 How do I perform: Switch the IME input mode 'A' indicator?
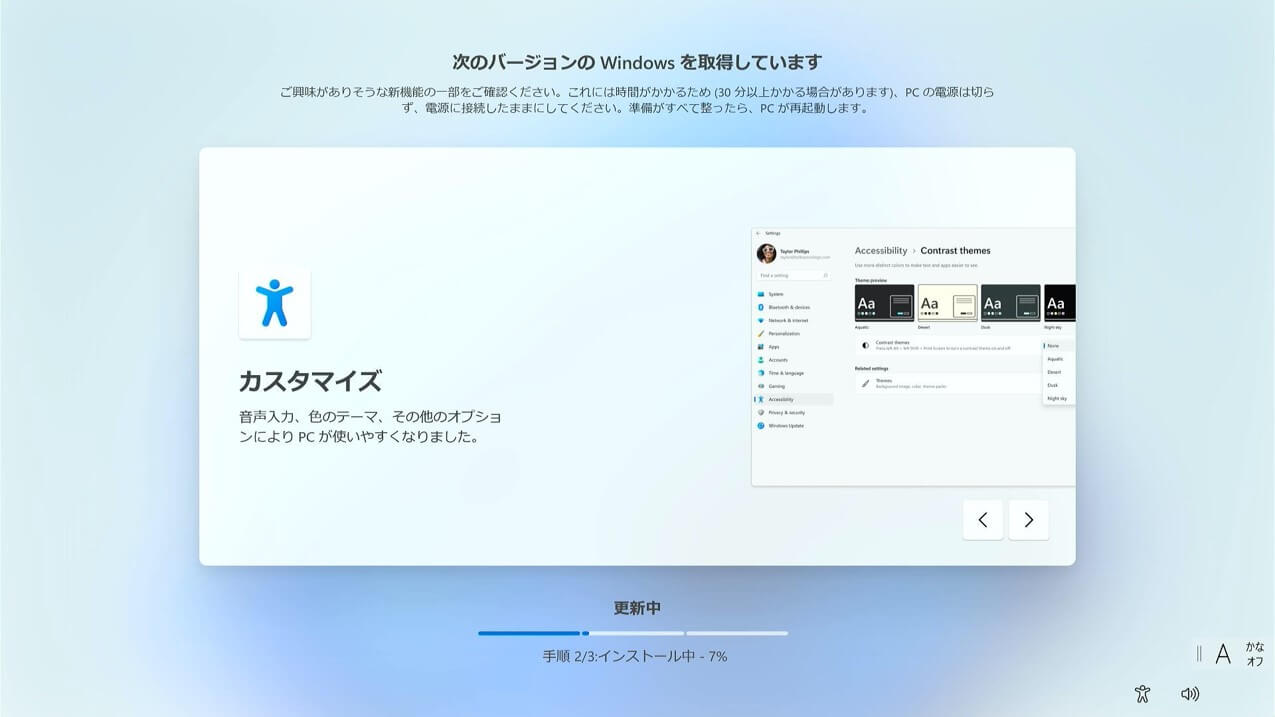tap(1222, 655)
